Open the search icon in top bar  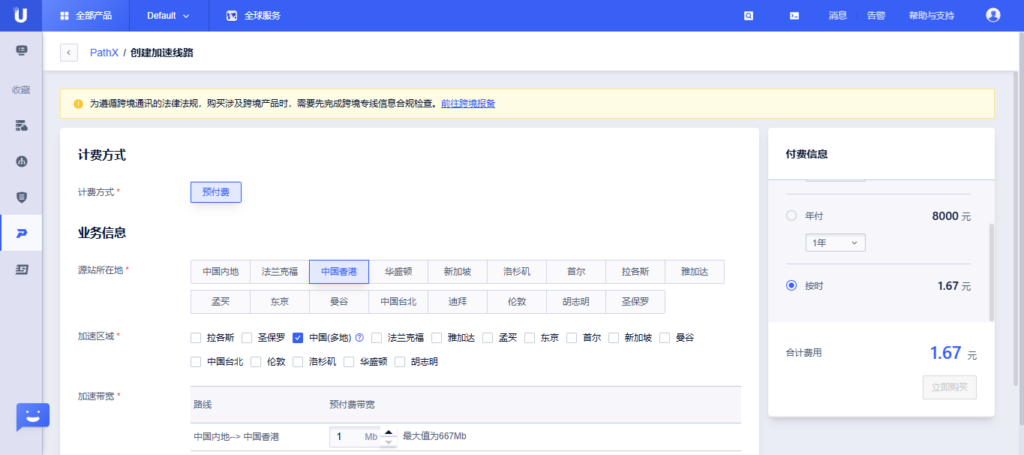[x=749, y=16]
